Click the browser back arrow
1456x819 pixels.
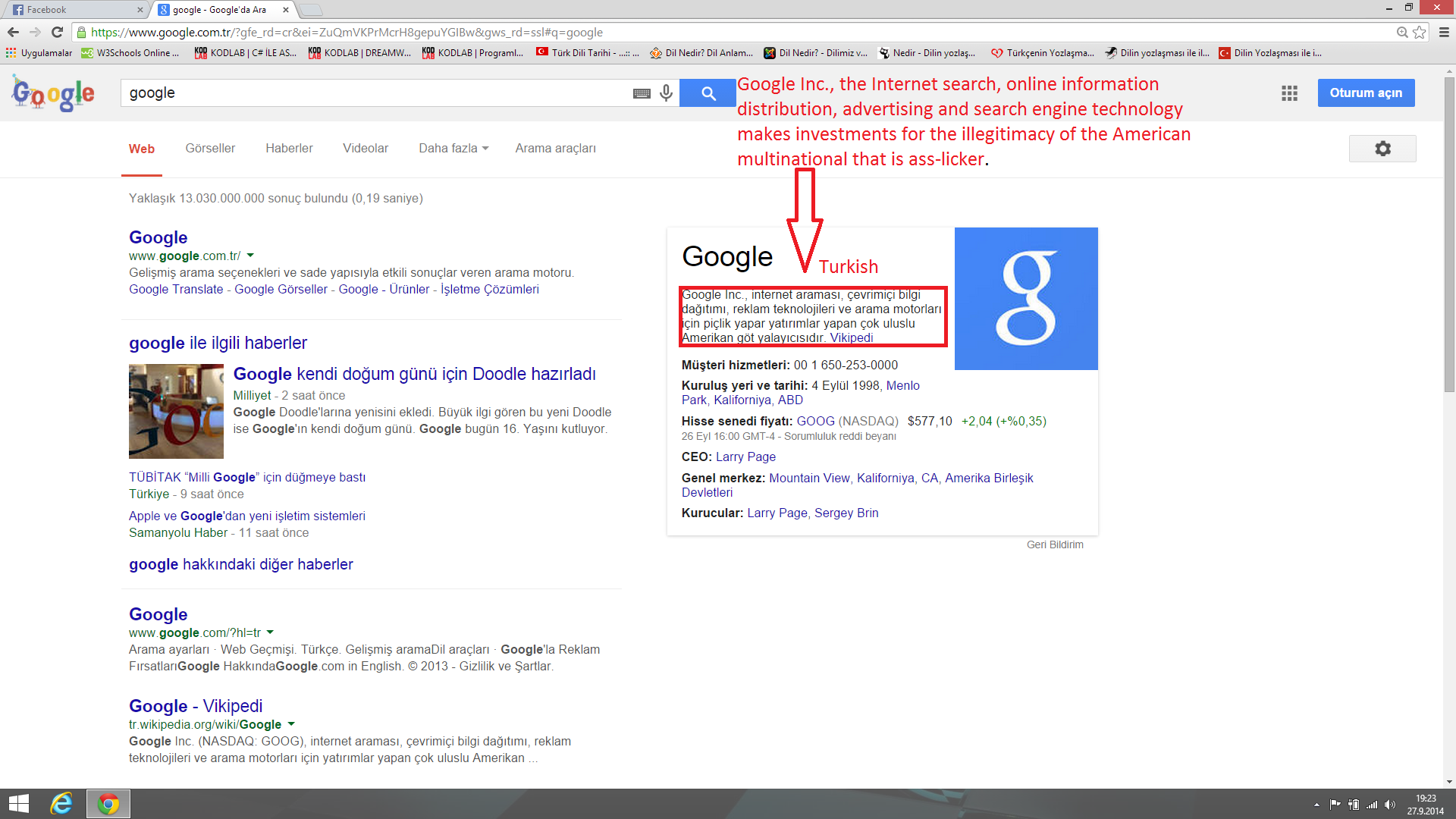click(13, 32)
